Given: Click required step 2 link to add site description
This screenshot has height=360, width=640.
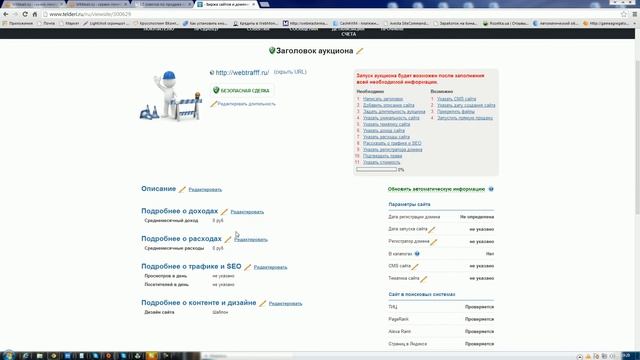Looking at the screenshot, I should pos(389,105).
